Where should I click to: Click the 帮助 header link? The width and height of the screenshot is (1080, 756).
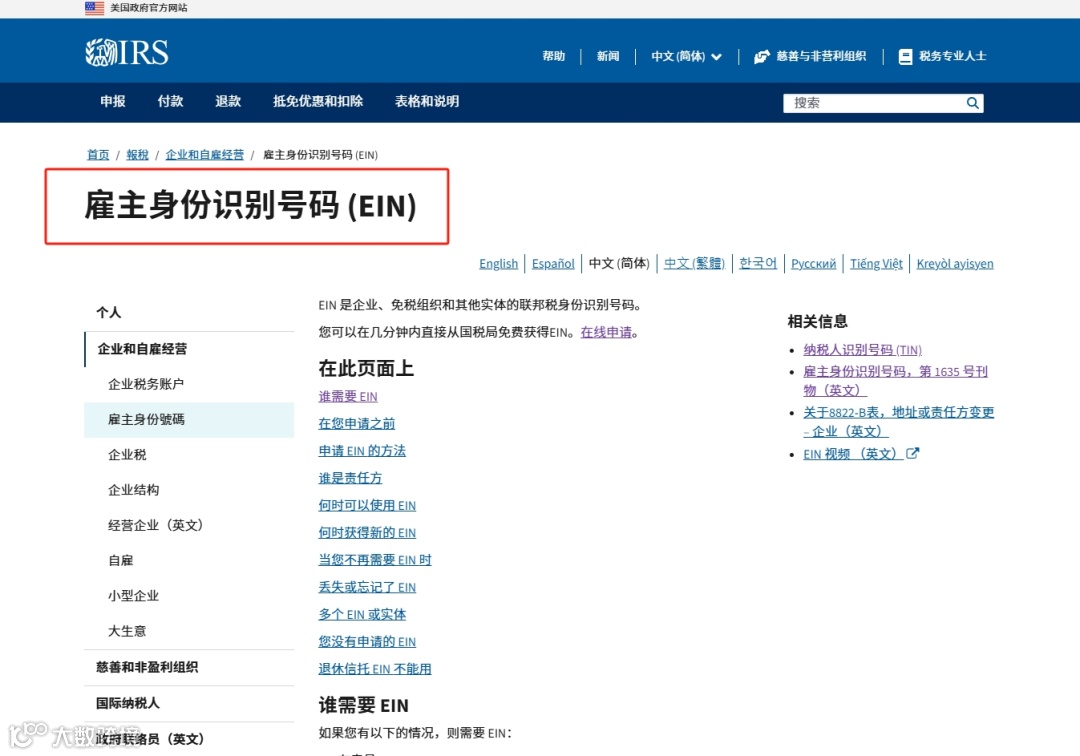click(553, 56)
